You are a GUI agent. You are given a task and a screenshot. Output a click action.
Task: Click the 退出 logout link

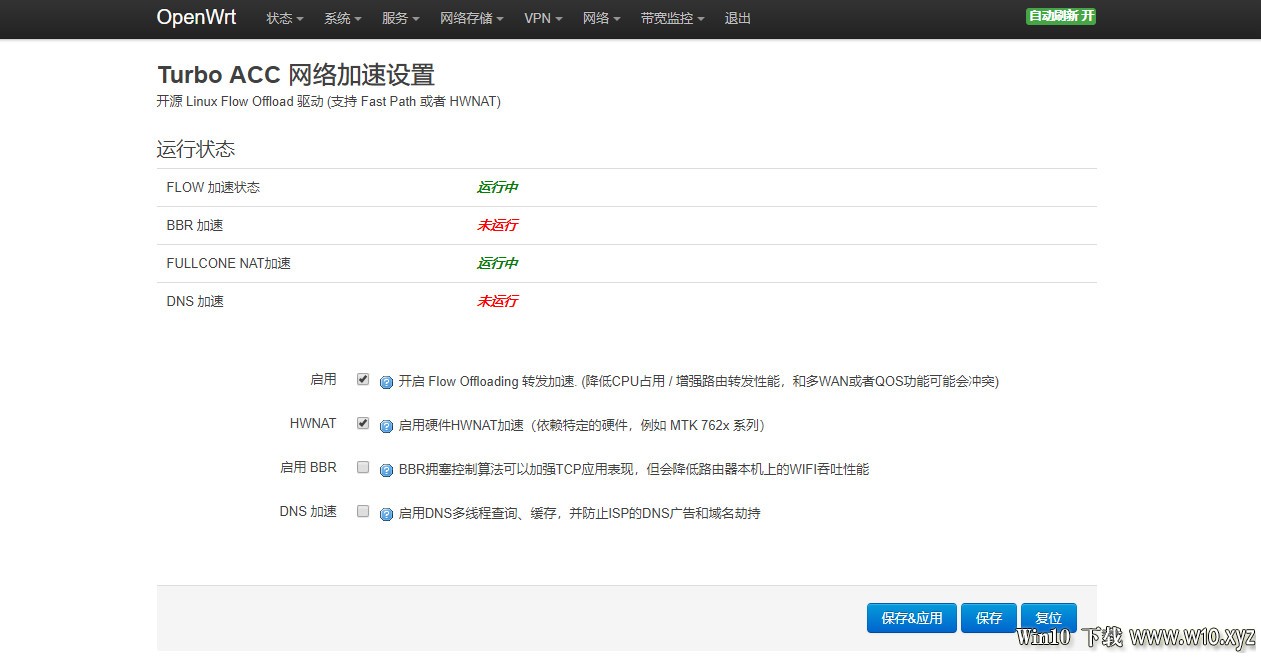(x=738, y=19)
